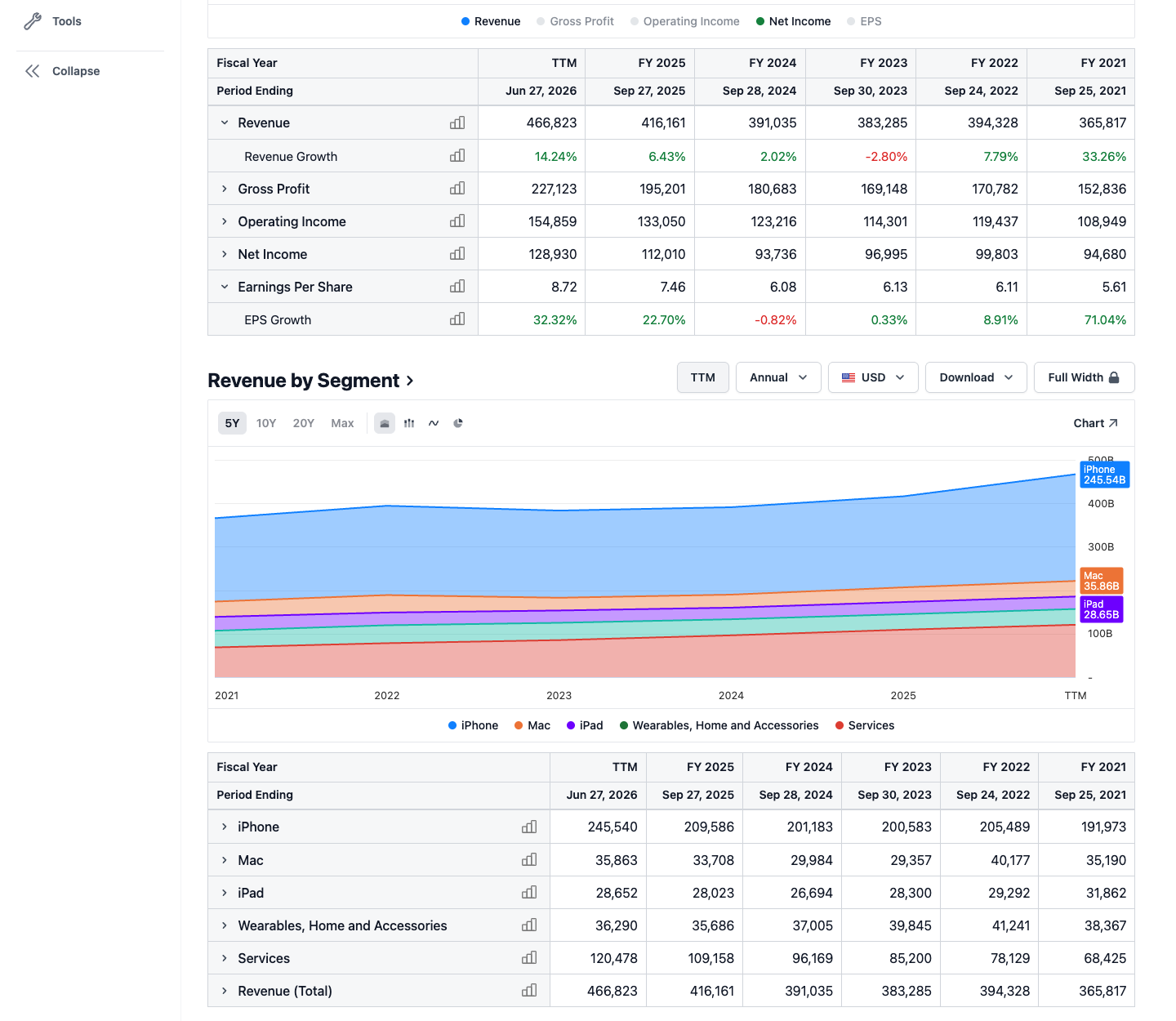Expand the Mac segment row
Viewport: 1176px width, 1021px height.
tap(225, 860)
